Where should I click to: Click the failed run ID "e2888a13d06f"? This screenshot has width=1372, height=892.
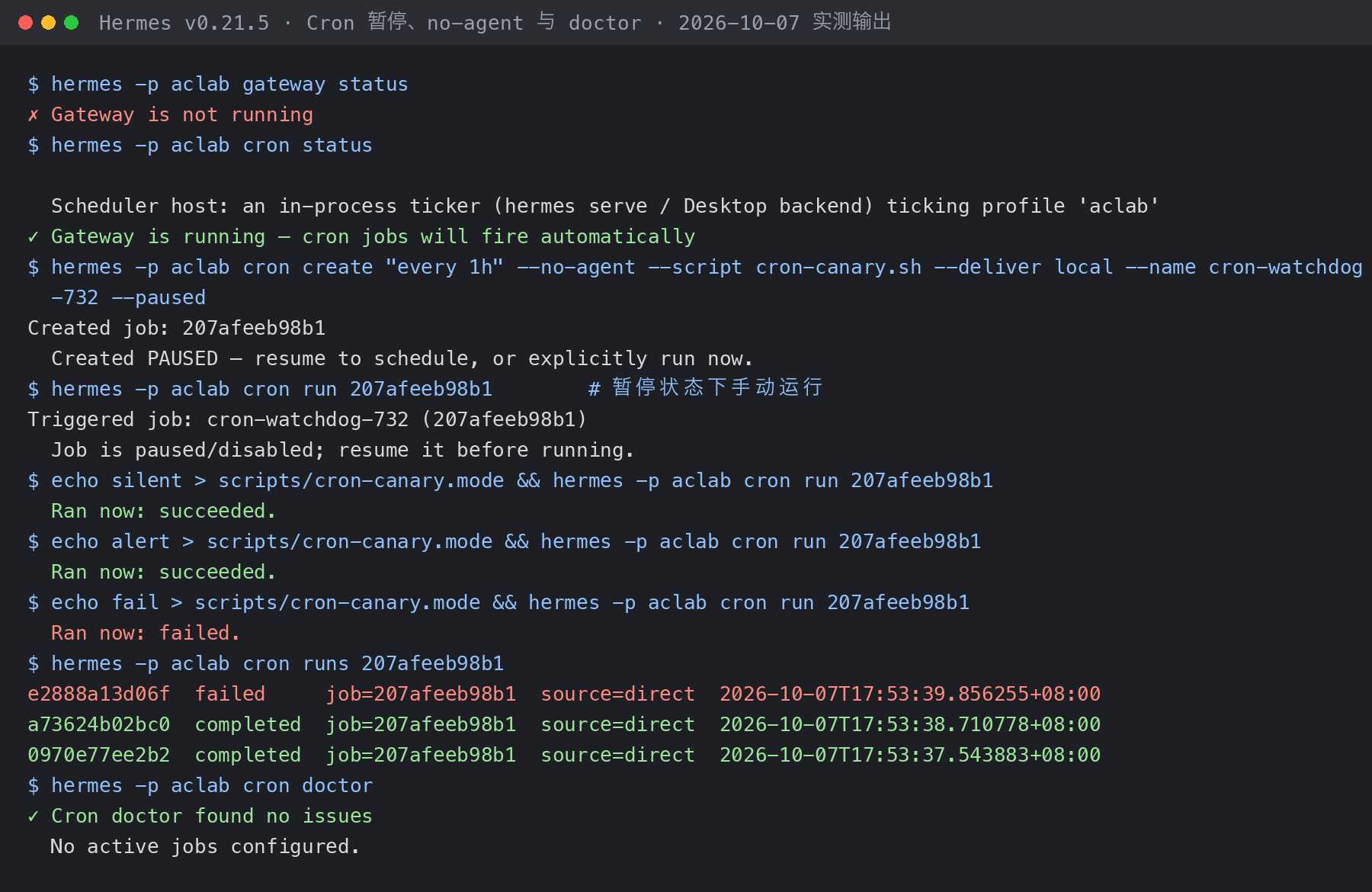click(x=99, y=694)
